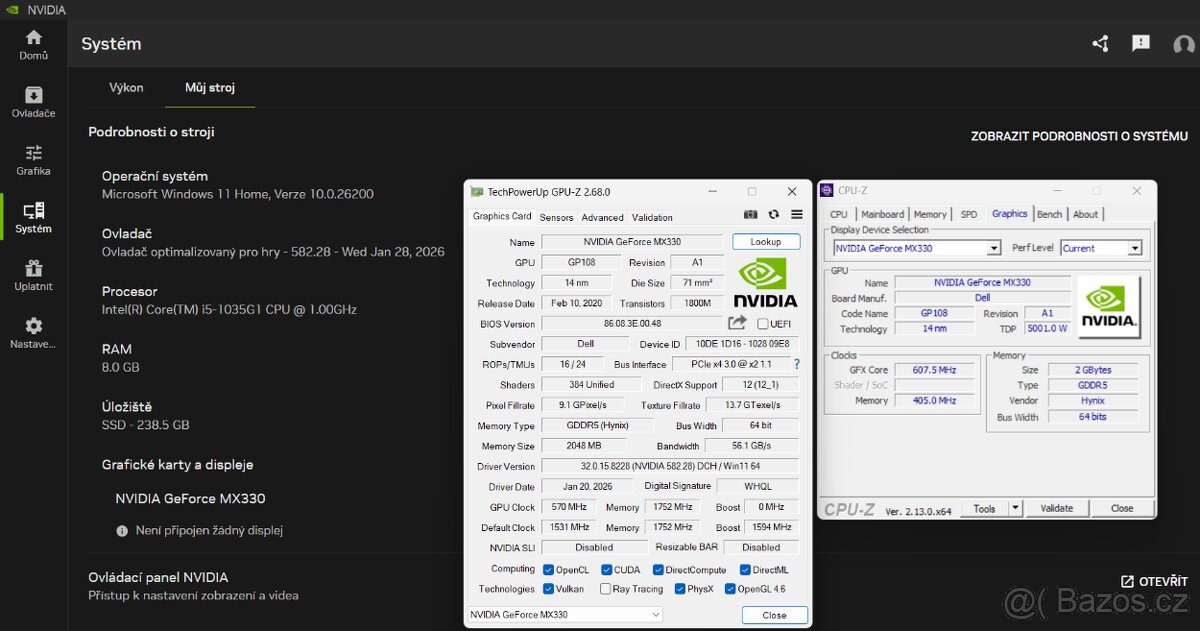Toggle OpenGL 4.6 checkbox in GPU-Z
The width and height of the screenshot is (1200, 631).
[x=728, y=590]
